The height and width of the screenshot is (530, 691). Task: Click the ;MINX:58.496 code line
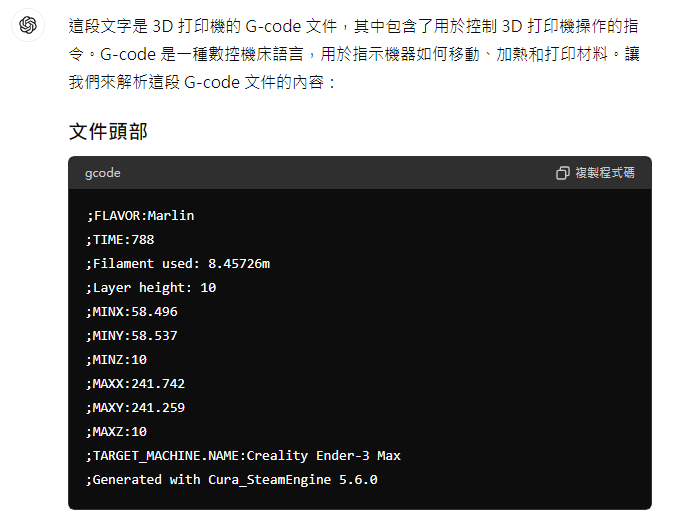coord(132,312)
